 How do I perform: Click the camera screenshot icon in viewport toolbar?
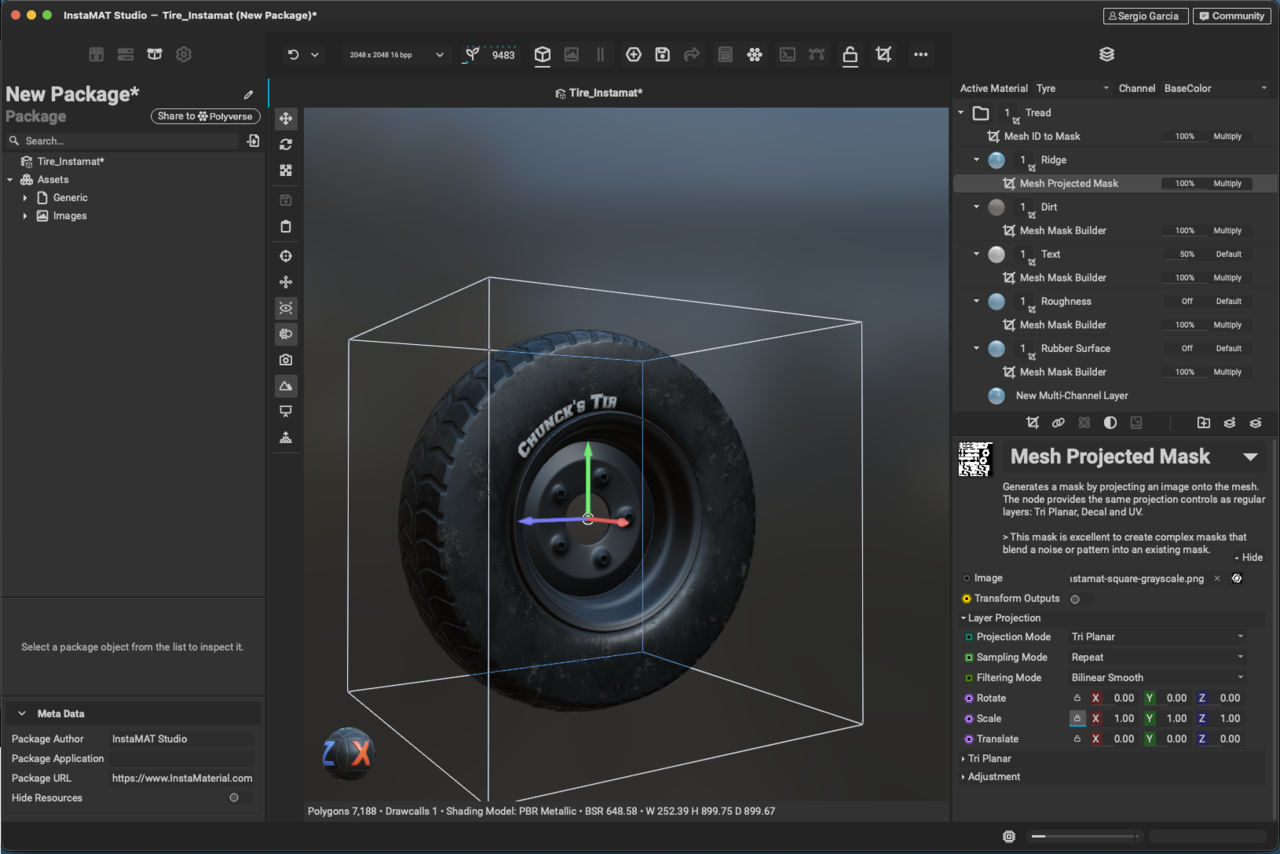pos(286,360)
